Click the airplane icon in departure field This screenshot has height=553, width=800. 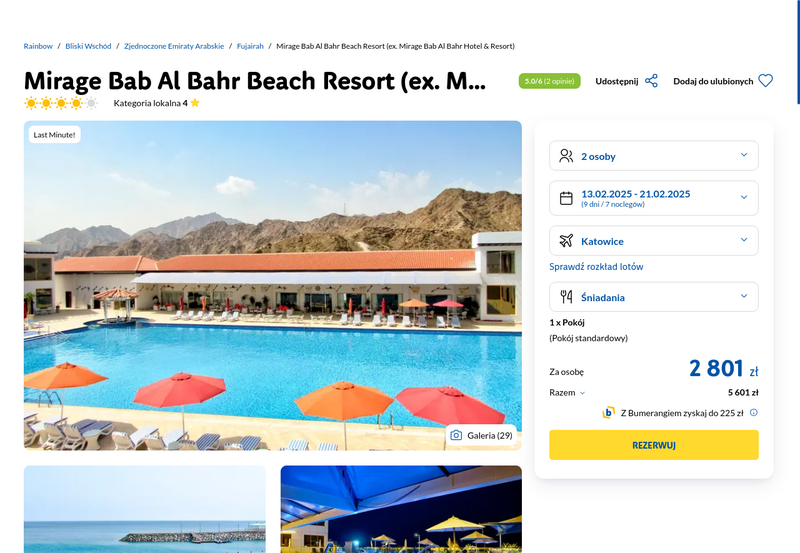[566, 241]
